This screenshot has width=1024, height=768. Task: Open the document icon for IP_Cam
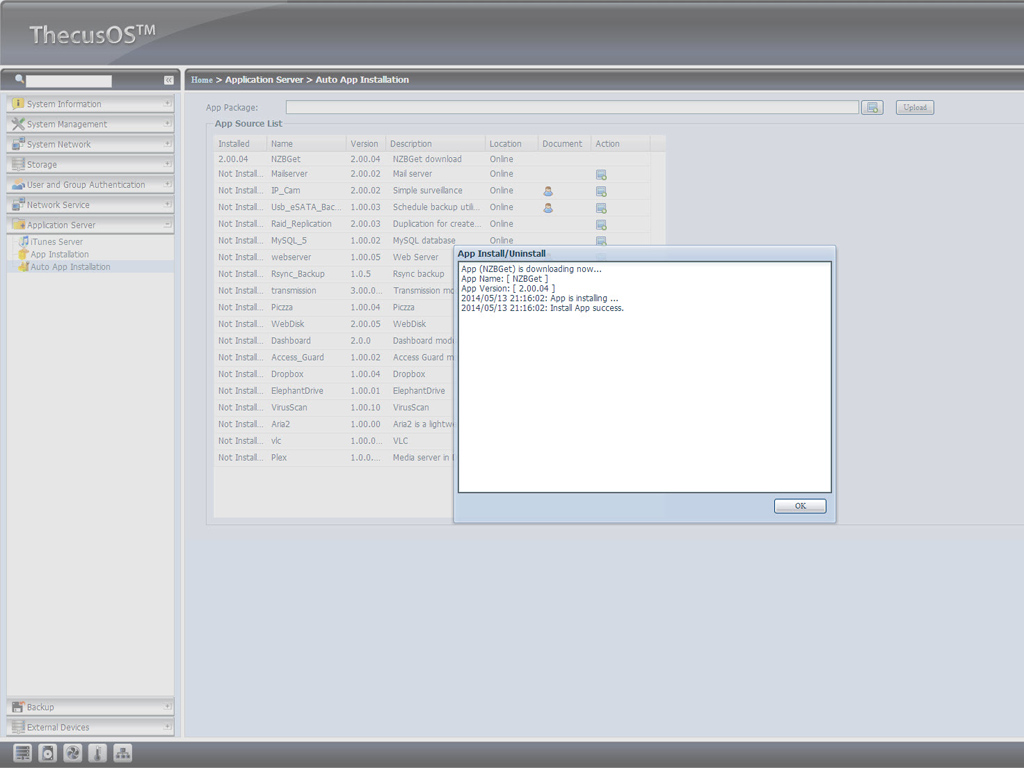(x=548, y=191)
